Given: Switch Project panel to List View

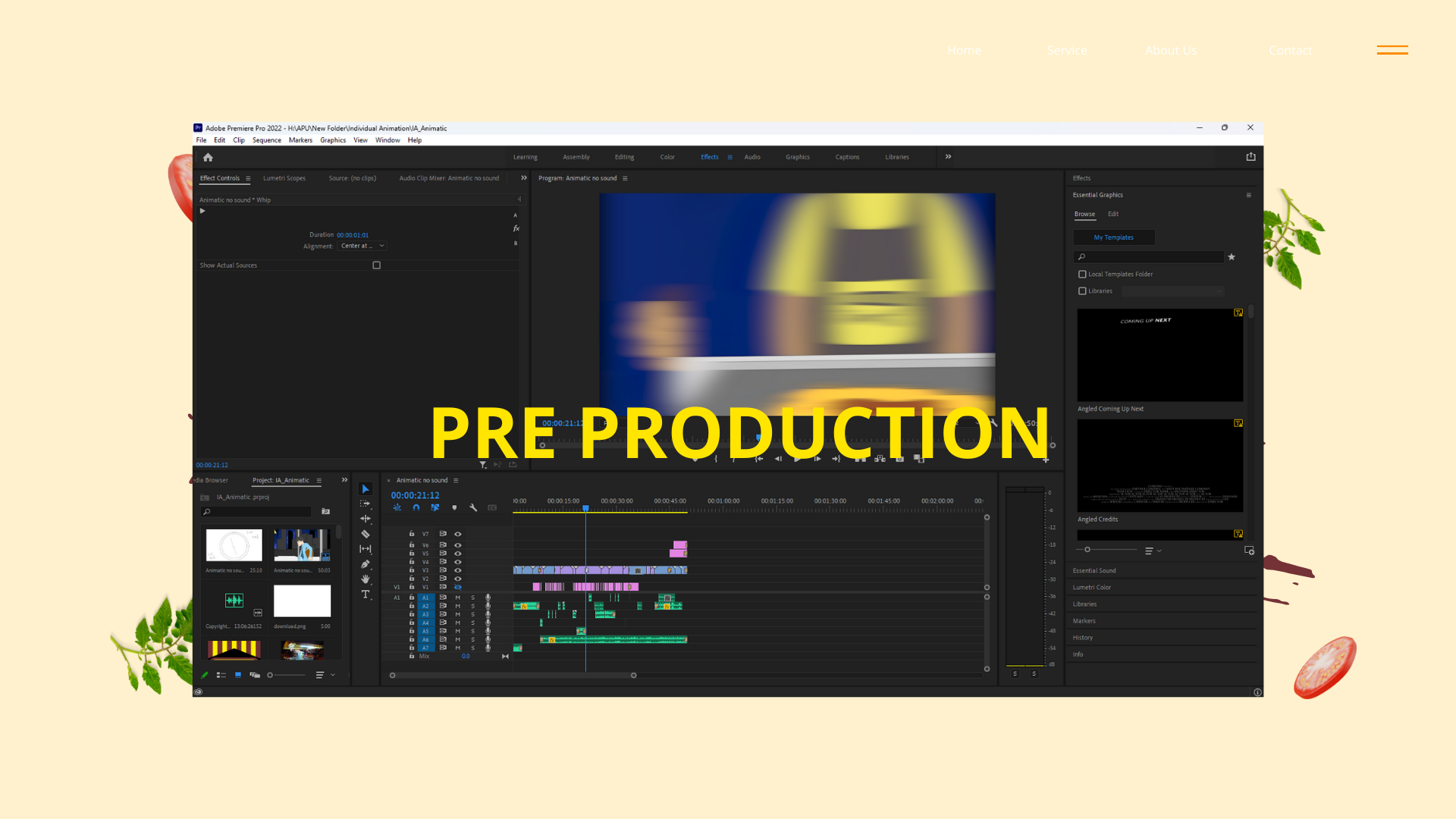Looking at the screenshot, I should (x=221, y=675).
